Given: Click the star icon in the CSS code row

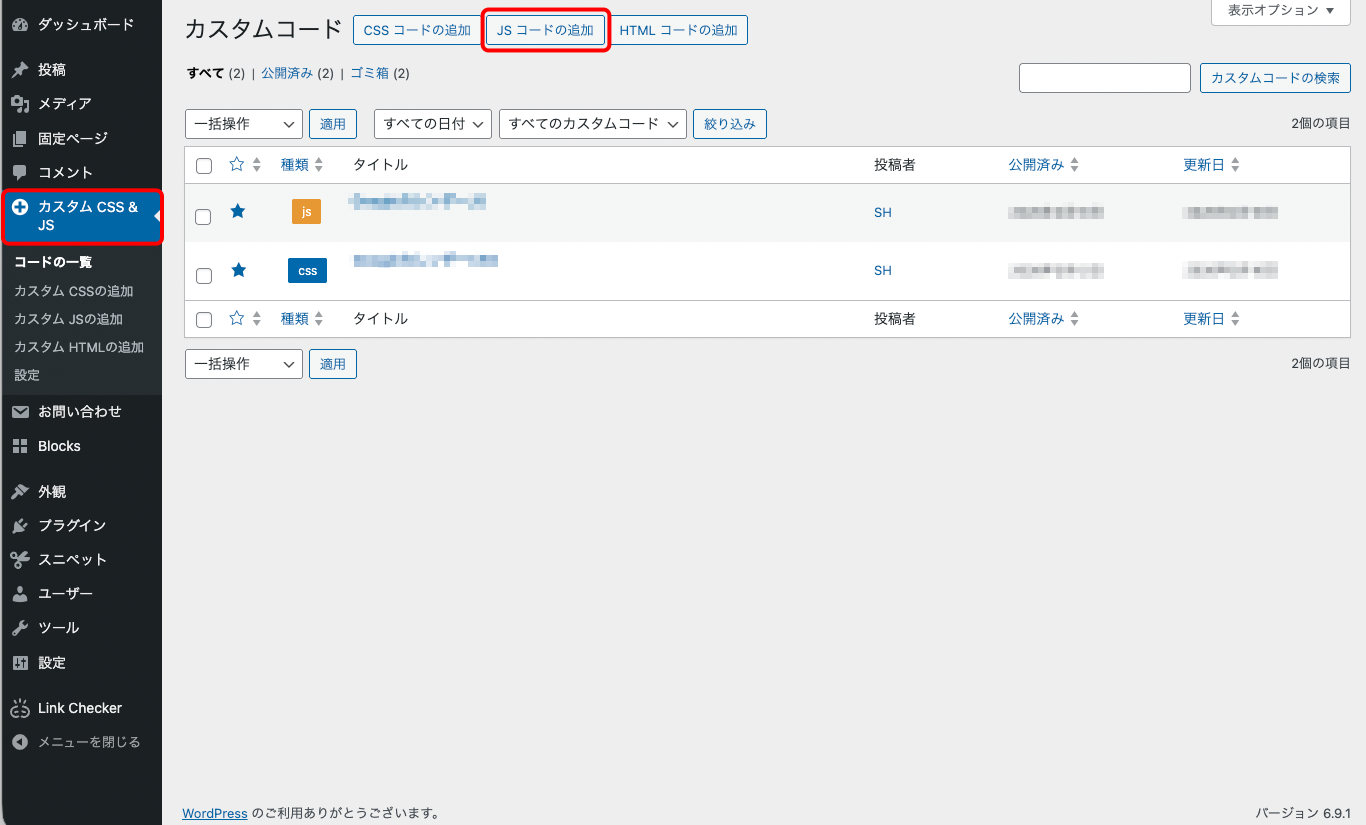Looking at the screenshot, I should coord(238,270).
